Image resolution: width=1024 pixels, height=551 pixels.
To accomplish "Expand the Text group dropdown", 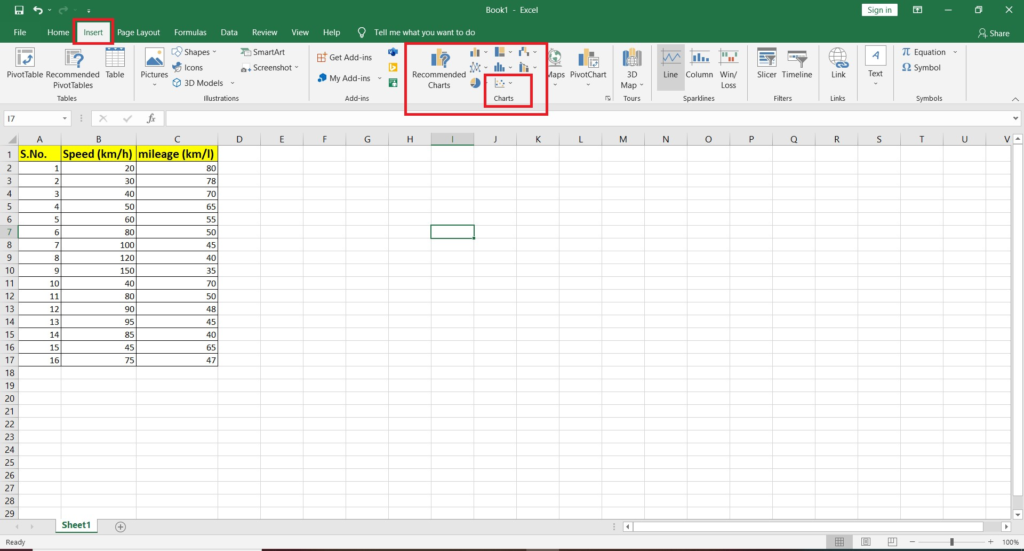I will point(875,84).
